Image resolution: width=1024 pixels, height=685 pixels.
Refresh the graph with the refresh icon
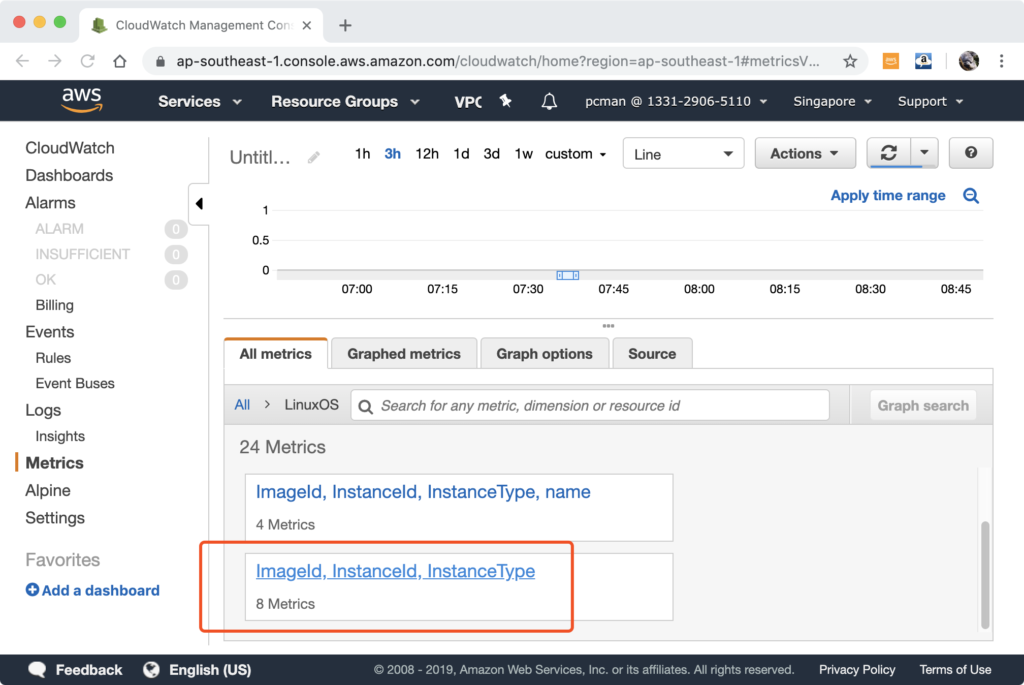(x=888, y=153)
